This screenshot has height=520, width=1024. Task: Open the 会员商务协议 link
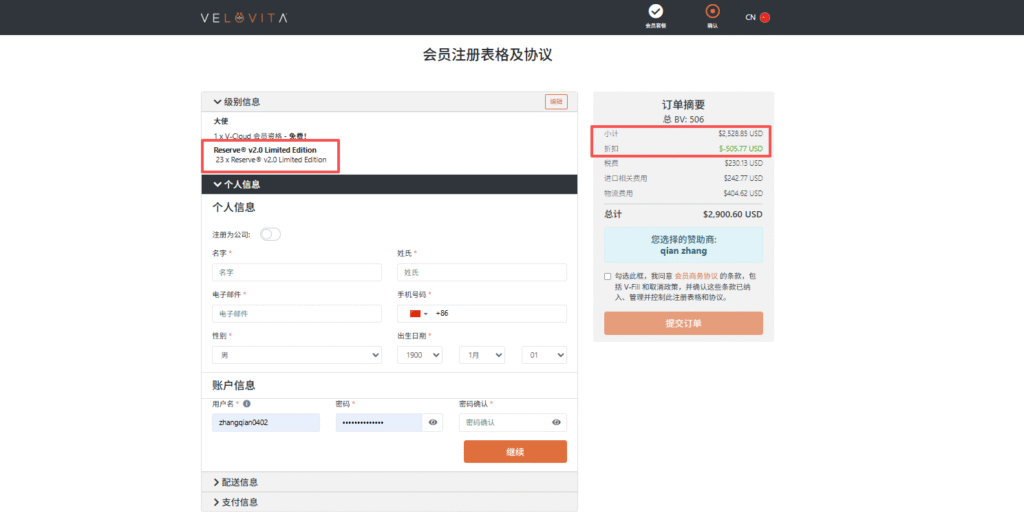(x=696, y=276)
